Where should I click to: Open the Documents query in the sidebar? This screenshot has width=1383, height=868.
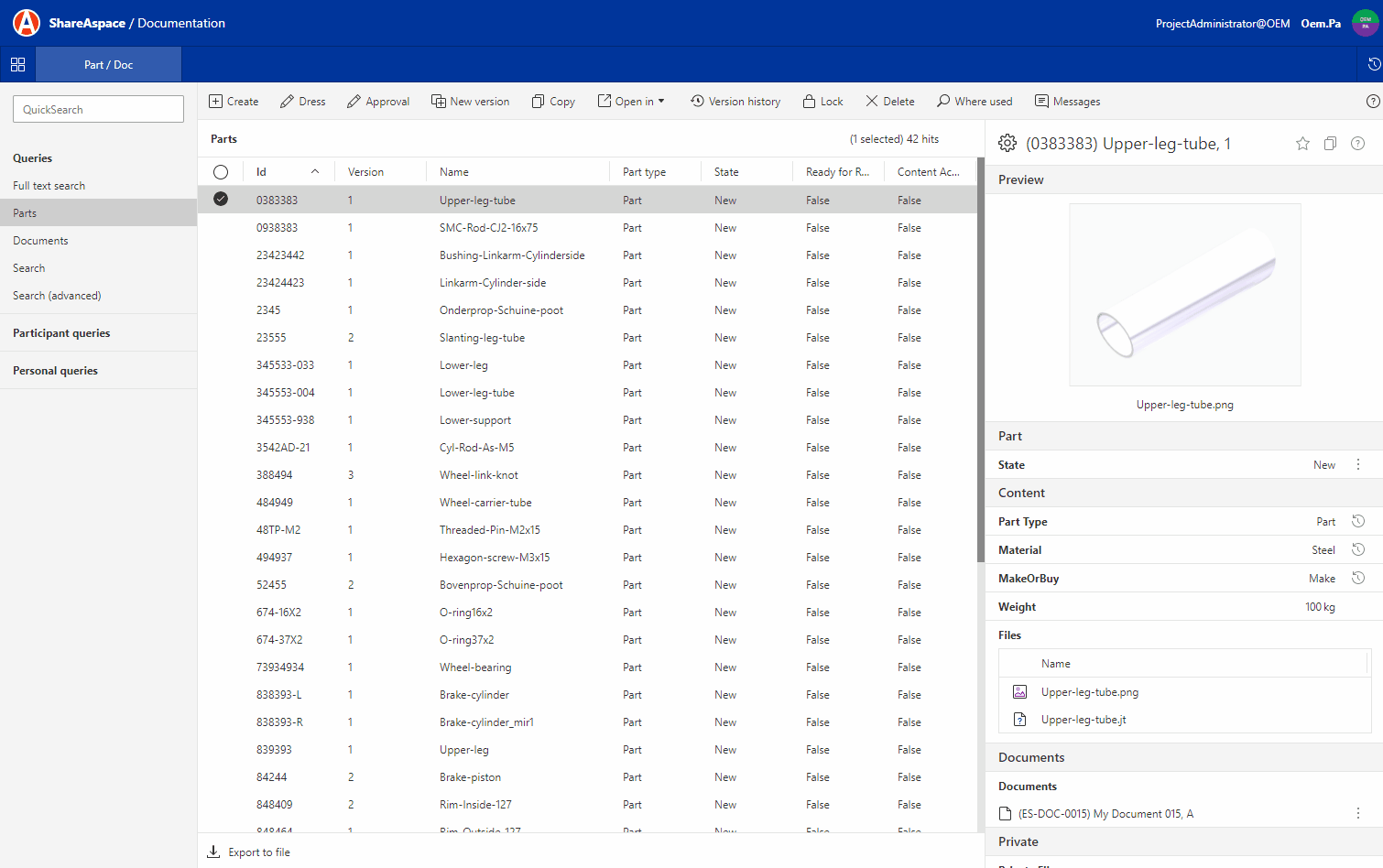(x=40, y=240)
